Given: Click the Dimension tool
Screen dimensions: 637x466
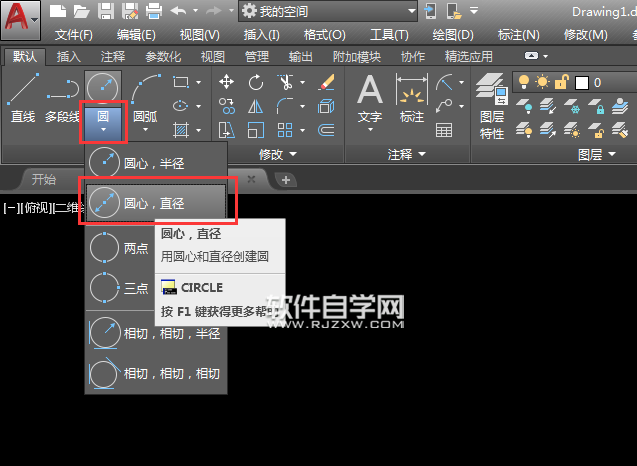Looking at the screenshot, I should tap(412, 98).
